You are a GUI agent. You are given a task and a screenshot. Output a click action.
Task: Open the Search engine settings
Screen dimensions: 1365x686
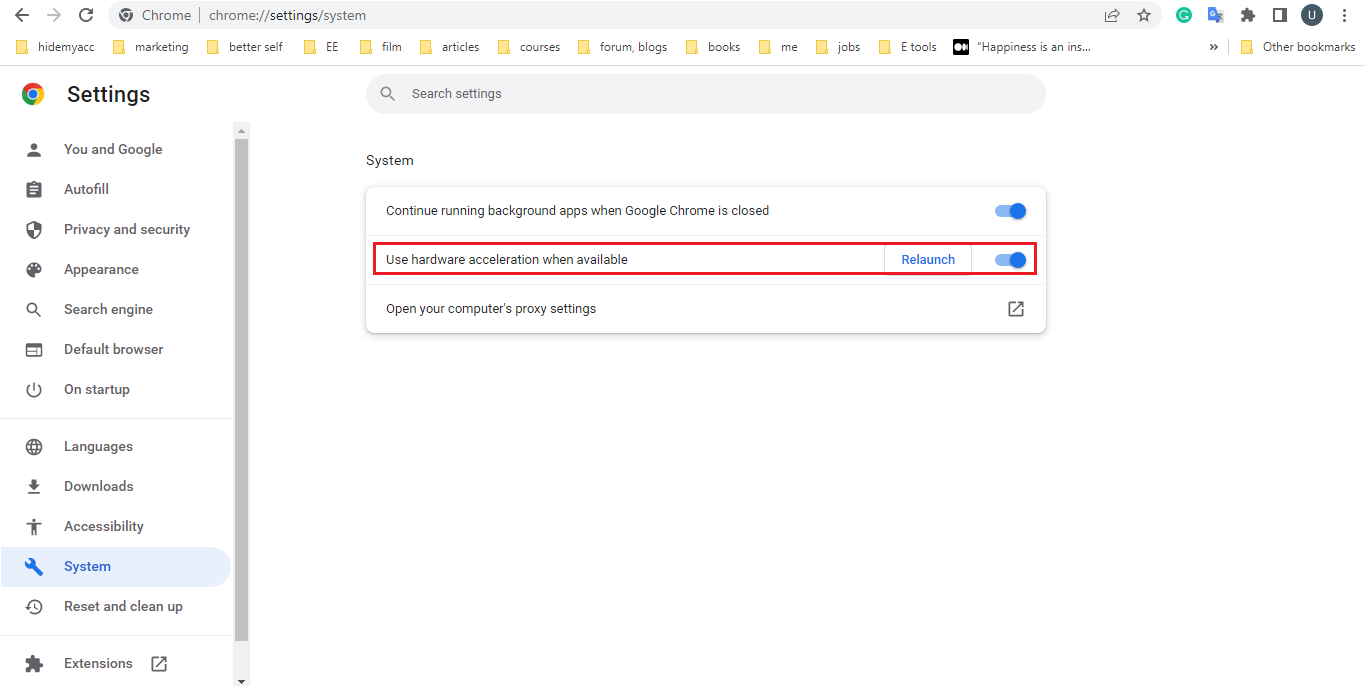107,308
